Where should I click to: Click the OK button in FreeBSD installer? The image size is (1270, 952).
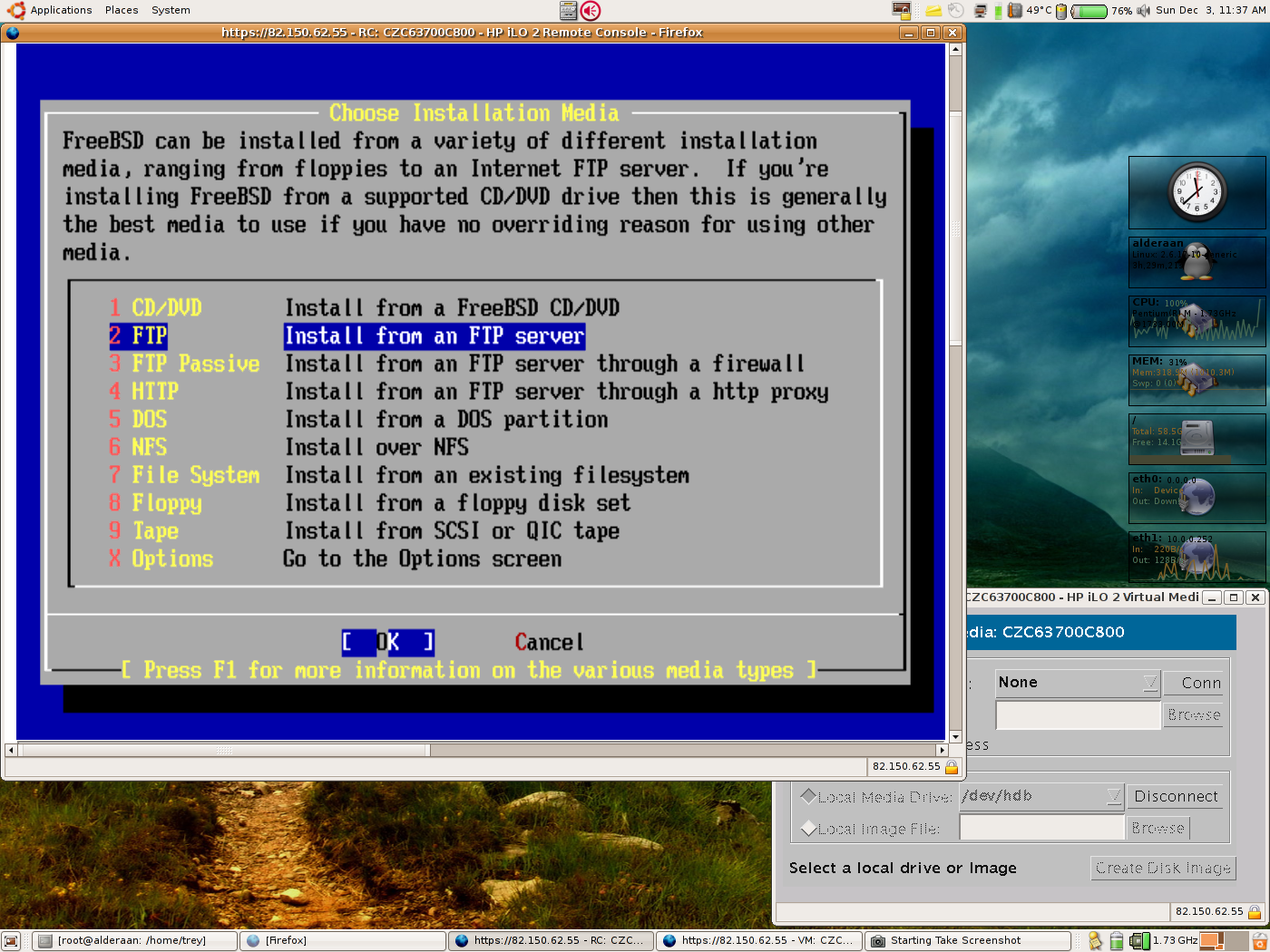tap(387, 642)
